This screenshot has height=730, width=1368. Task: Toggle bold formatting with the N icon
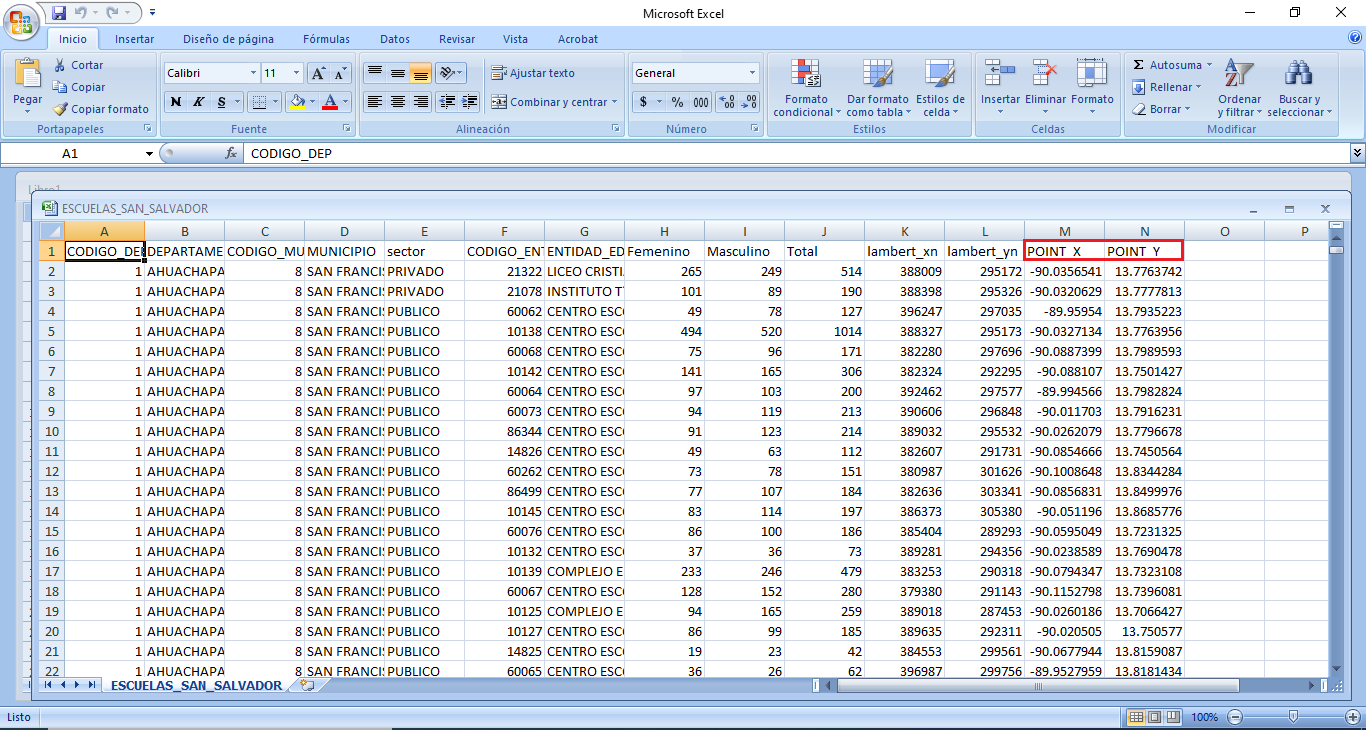click(176, 102)
